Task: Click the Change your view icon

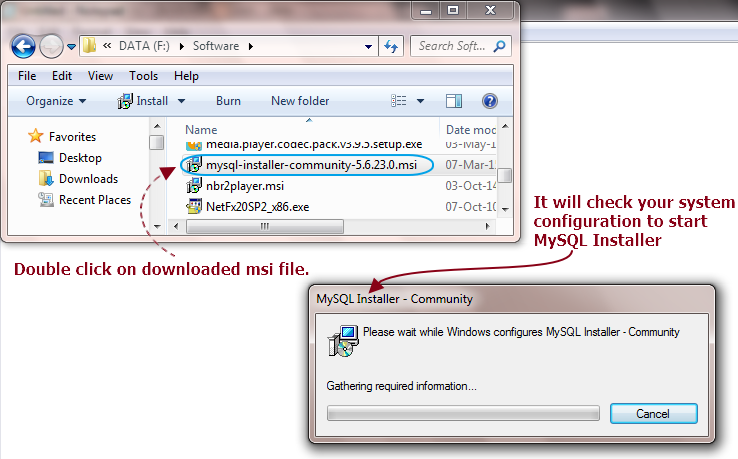Action: tap(398, 101)
